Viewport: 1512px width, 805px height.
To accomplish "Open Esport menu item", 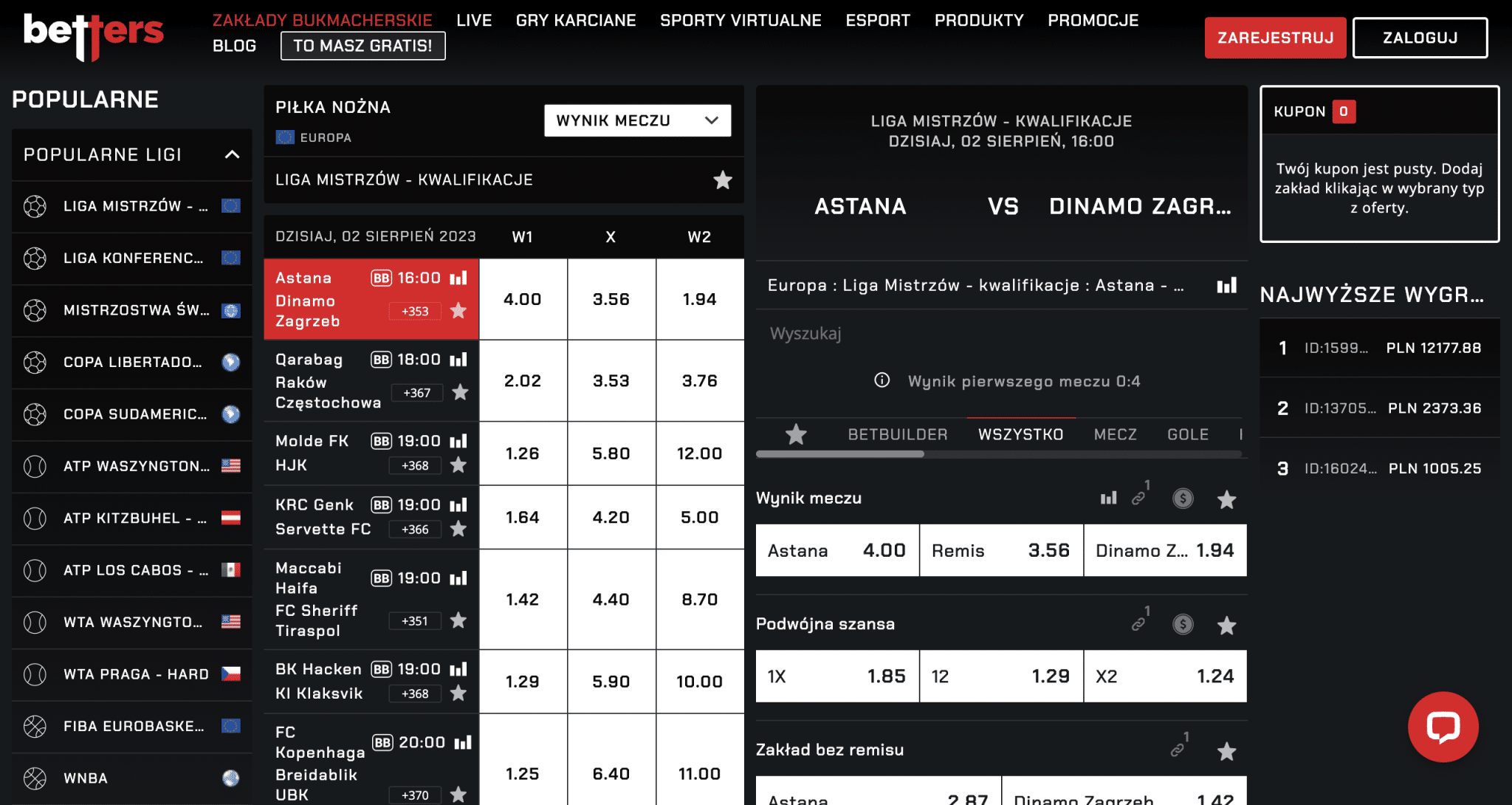I will point(877,20).
